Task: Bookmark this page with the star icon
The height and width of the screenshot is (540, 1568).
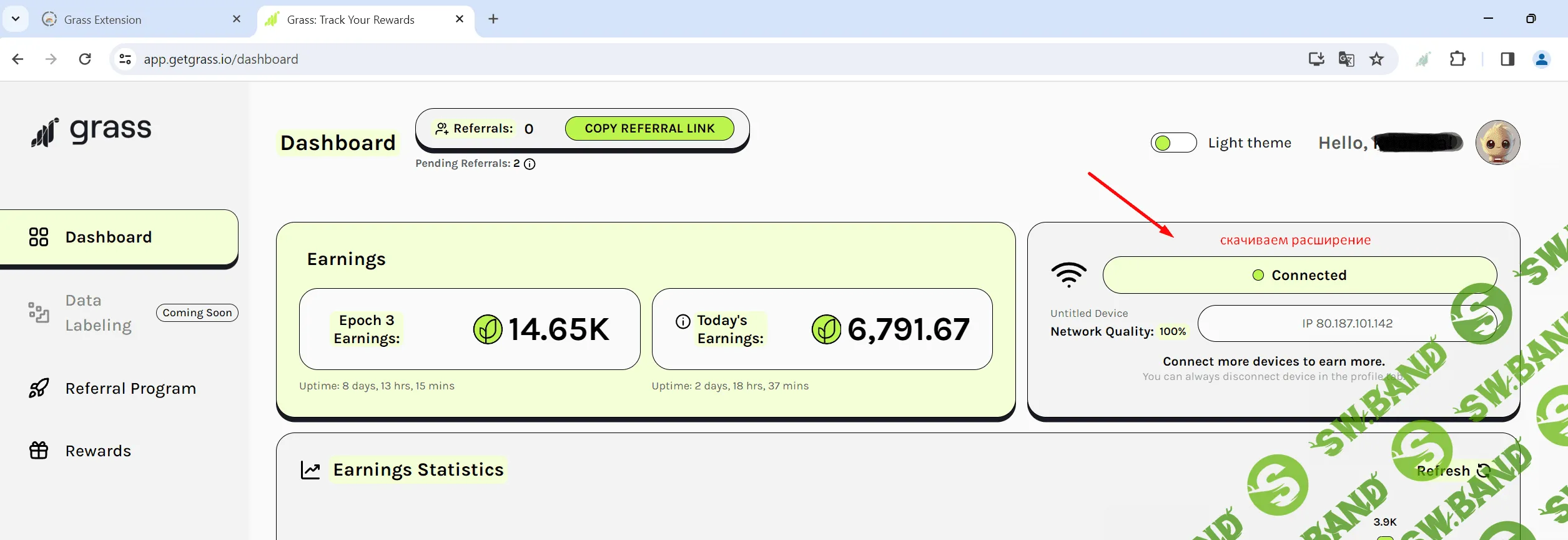Action: click(1376, 59)
